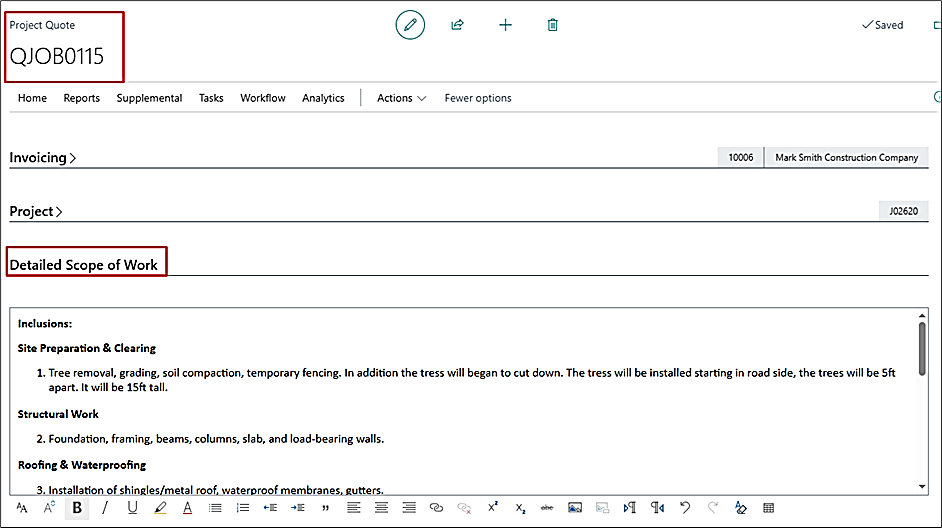Expand the Invoicing section

point(43,158)
